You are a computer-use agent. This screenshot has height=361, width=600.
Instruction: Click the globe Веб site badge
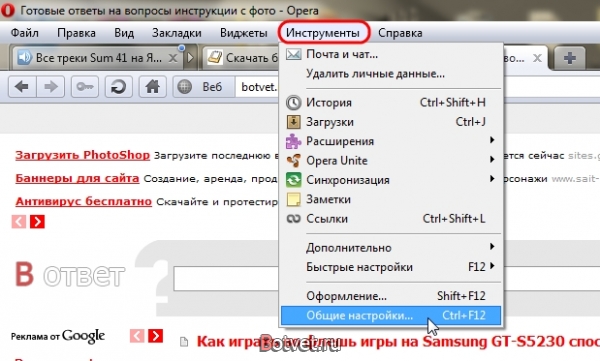(204, 87)
